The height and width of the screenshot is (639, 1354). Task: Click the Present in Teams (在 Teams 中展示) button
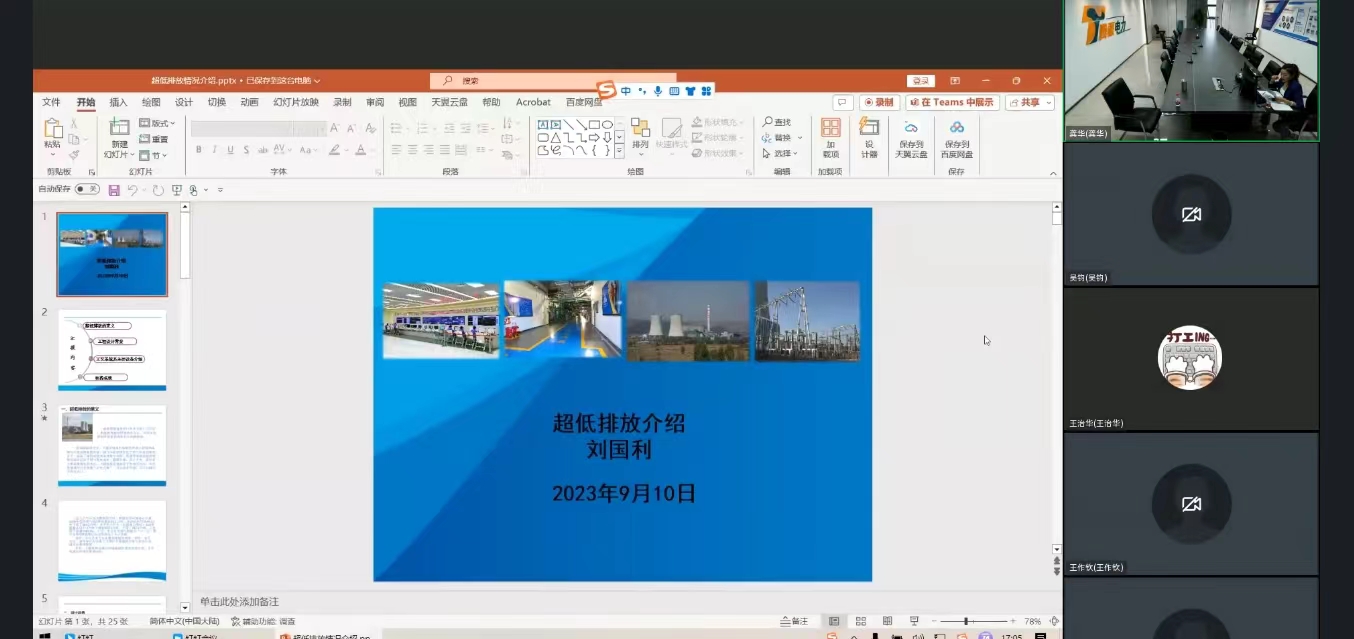pyautogui.click(x=953, y=102)
